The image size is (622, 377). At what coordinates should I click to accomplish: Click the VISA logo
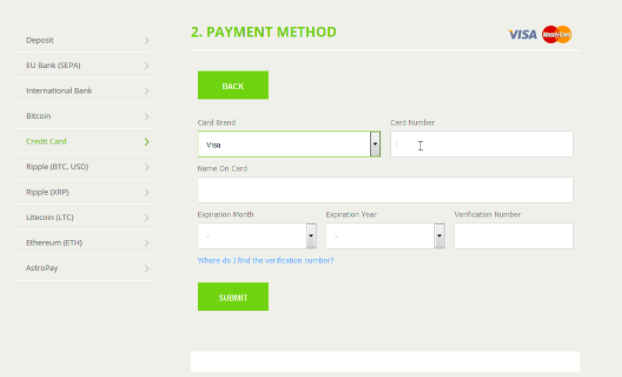click(523, 35)
